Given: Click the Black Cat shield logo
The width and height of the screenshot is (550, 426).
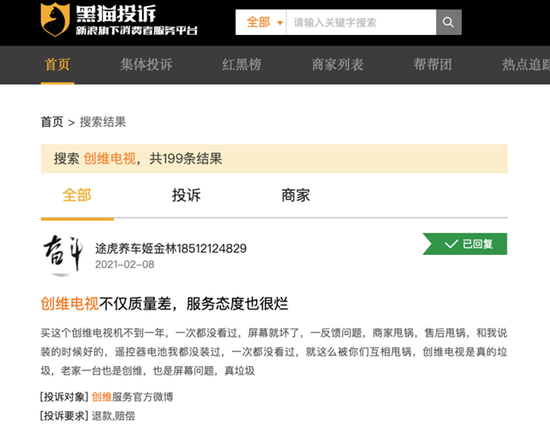Looking at the screenshot, I should [55, 20].
